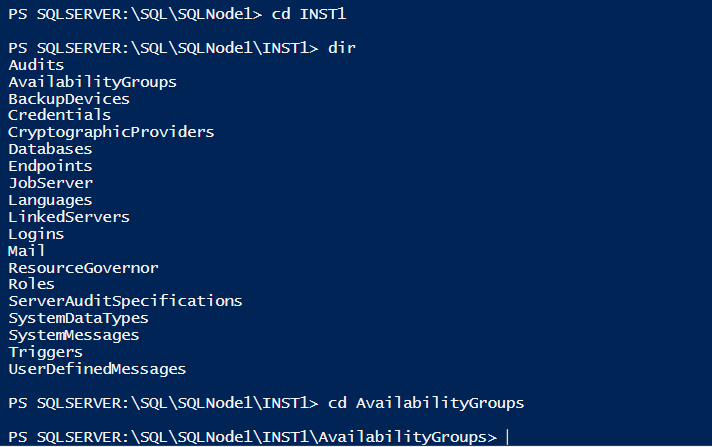Click the UserDefinedMessages entry
Image resolution: width=712 pixels, height=447 pixels.
pyautogui.click(x=97, y=369)
